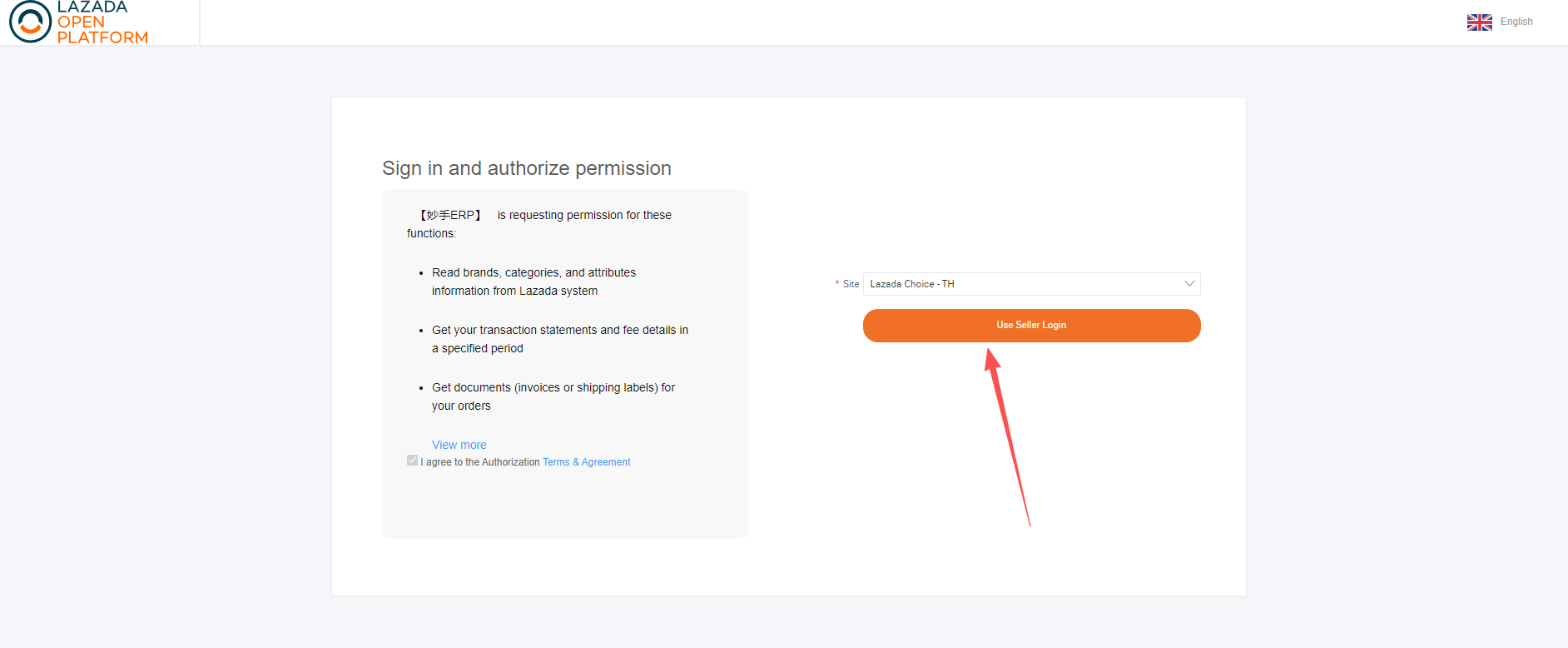Click the UK flag language icon
This screenshot has width=1568, height=648.
point(1479,22)
